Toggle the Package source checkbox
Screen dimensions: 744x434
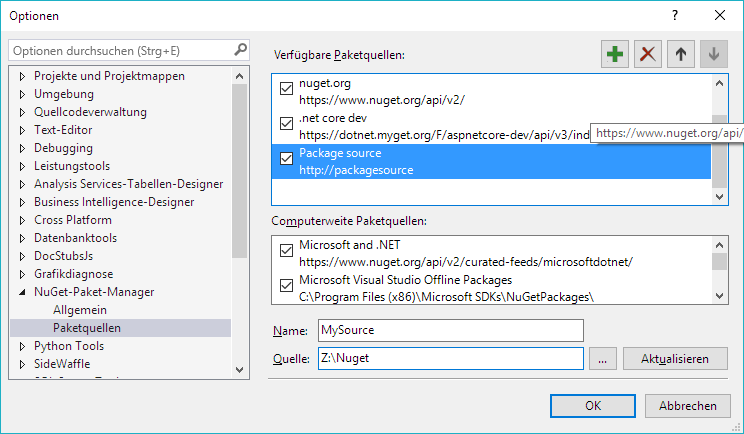point(286,158)
